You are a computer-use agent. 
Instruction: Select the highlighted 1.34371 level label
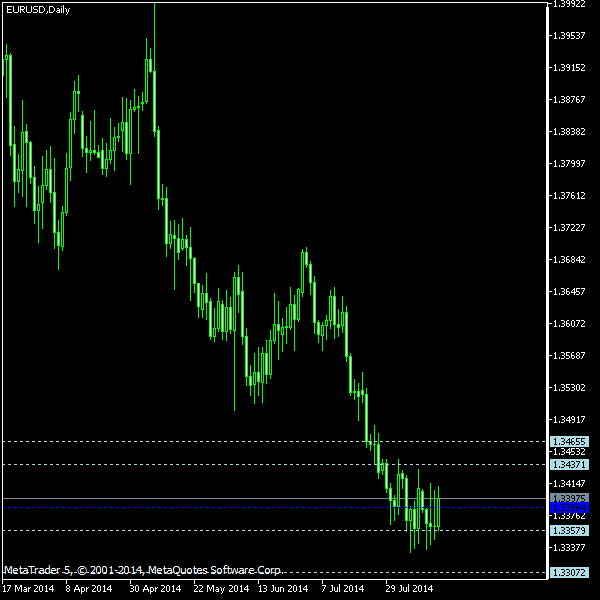click(x=569, y=465)
